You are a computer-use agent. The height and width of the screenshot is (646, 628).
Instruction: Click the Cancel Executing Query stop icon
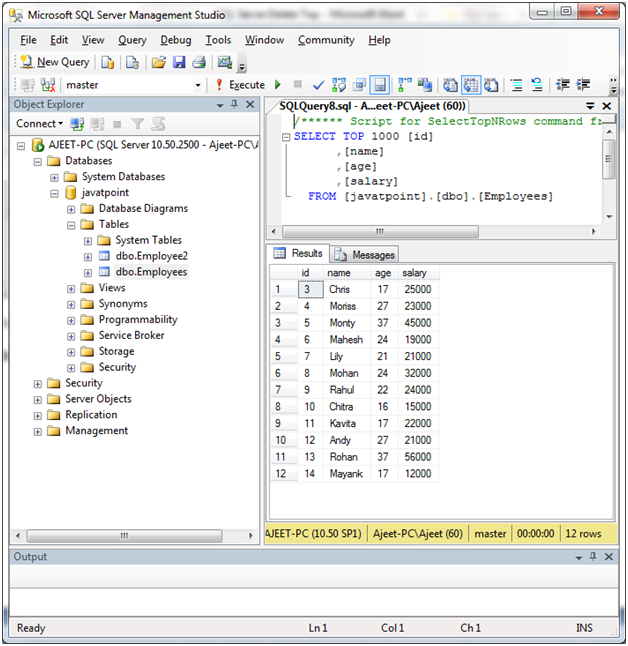tap(298, 84)
